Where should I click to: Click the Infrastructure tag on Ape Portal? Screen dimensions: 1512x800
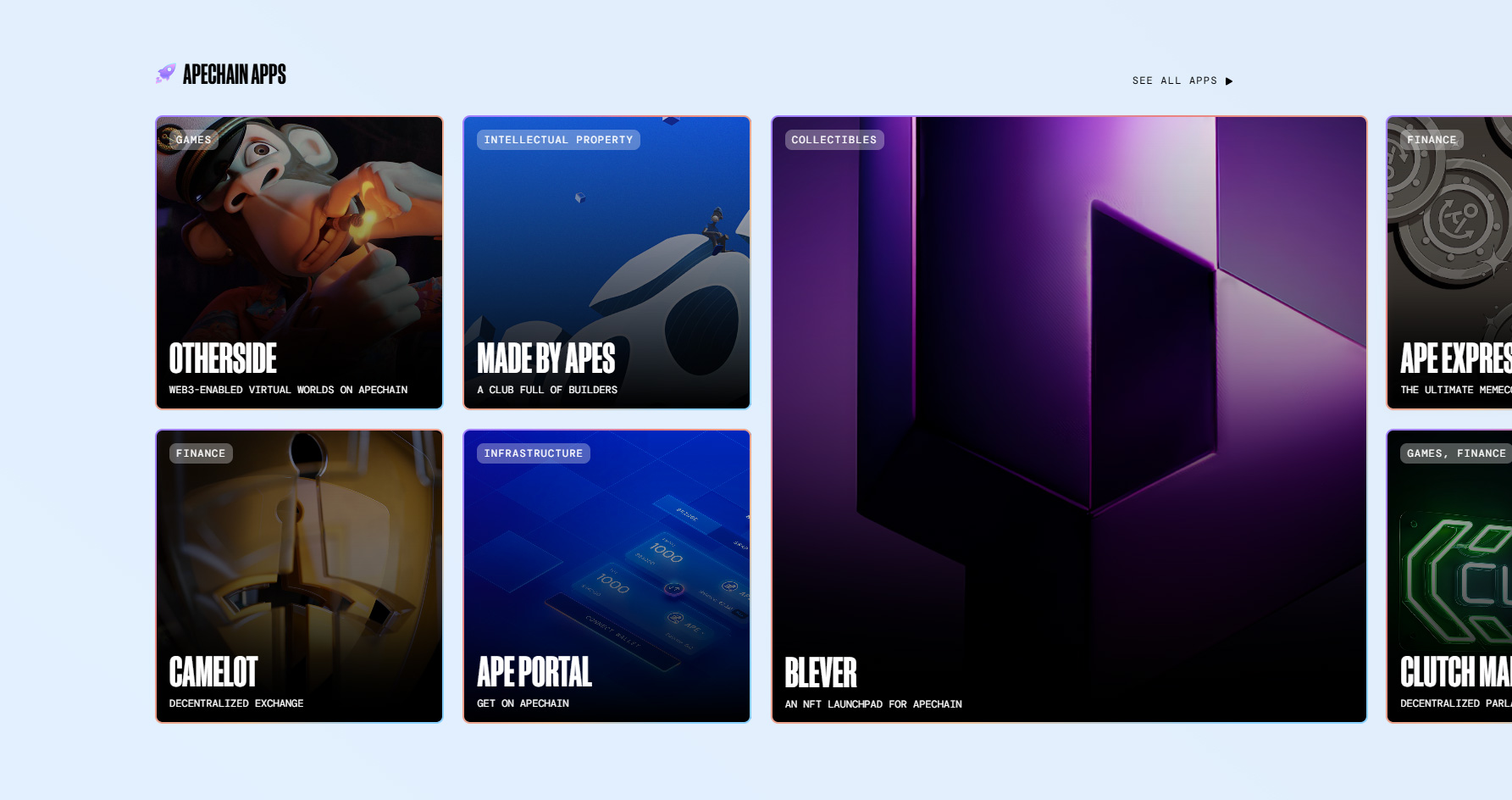534,453
